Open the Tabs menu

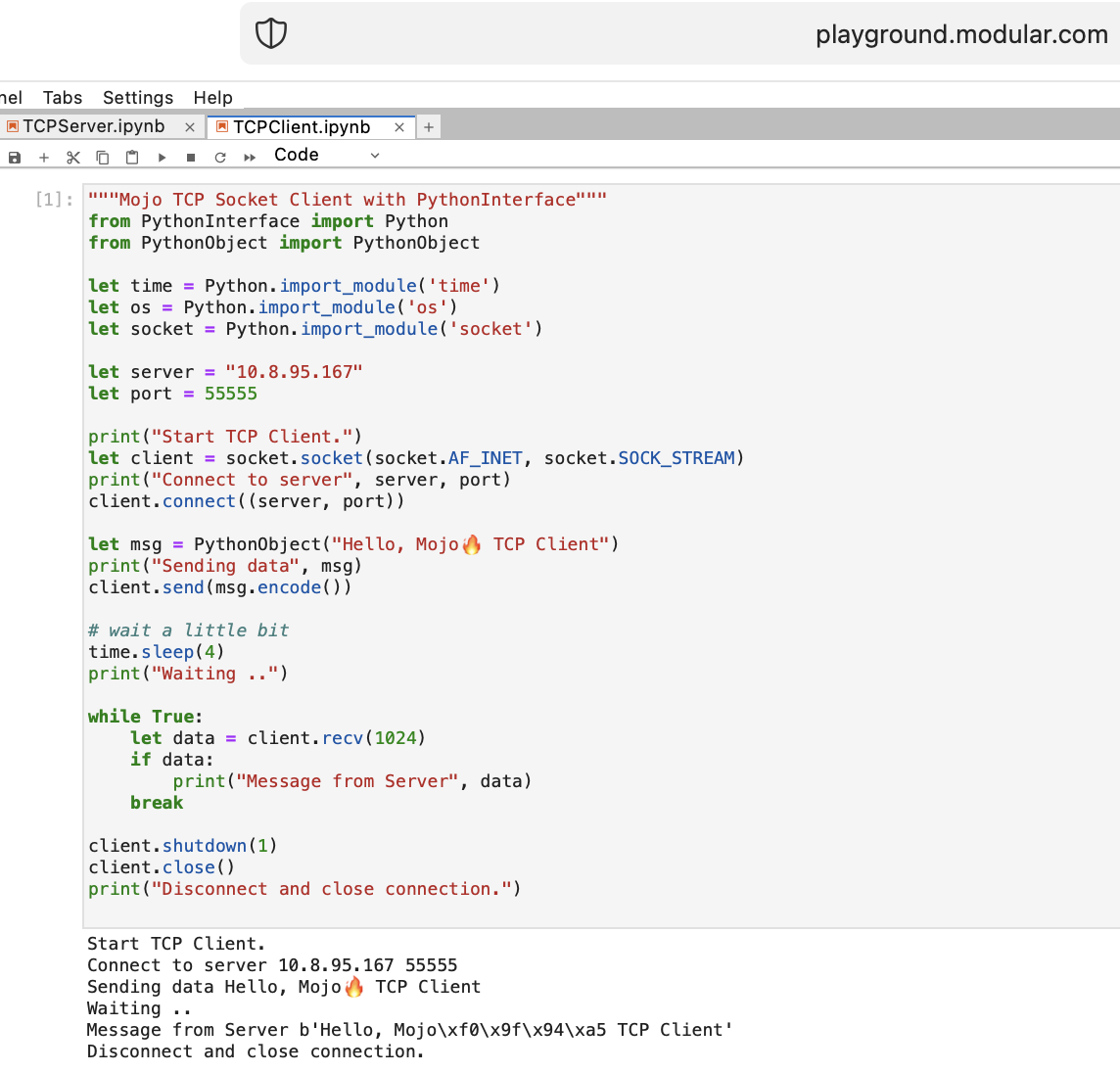[x=63, y=97]
